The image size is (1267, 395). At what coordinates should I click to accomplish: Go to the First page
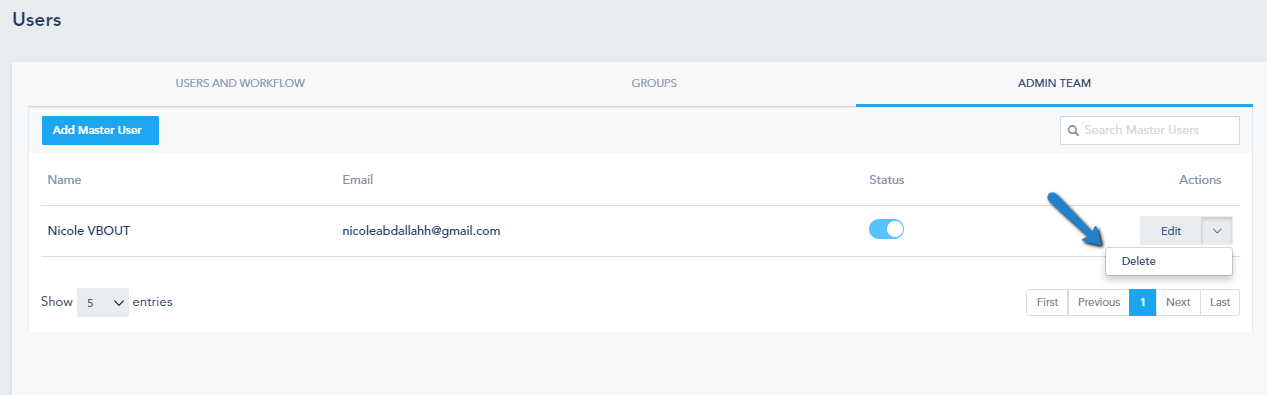coord(1047,302)
